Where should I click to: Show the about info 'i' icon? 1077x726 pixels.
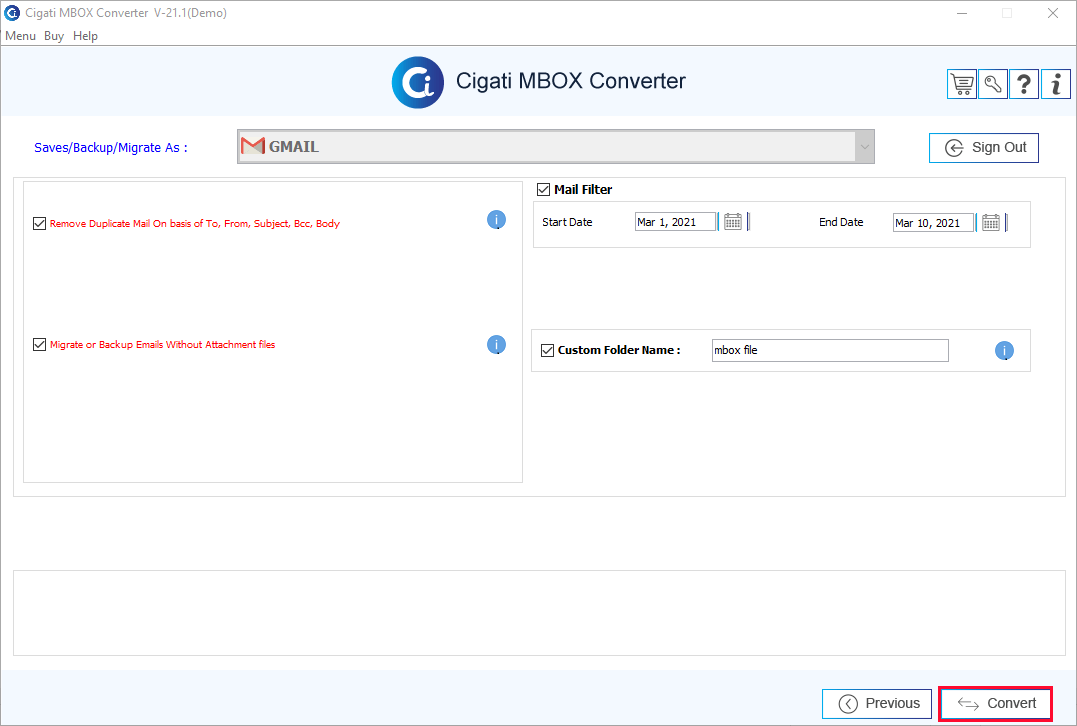(x=1056, y=84)
